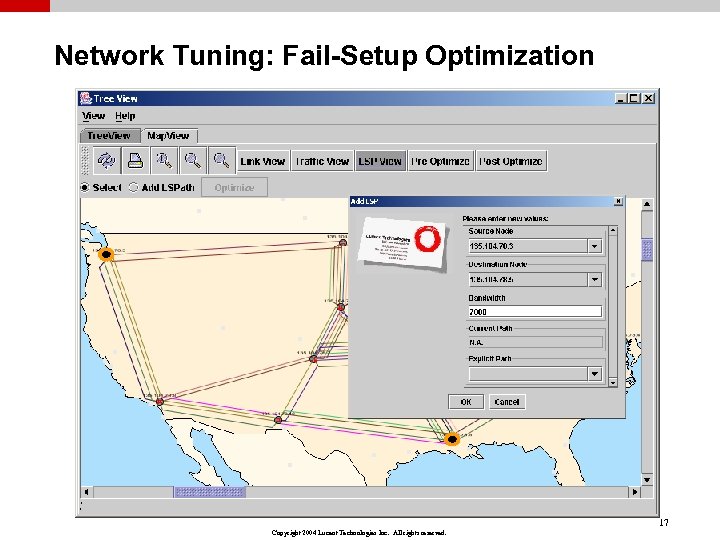Click the LSP View button
Viewport: 720px width, 540px height.
click(x=380, y=161)
